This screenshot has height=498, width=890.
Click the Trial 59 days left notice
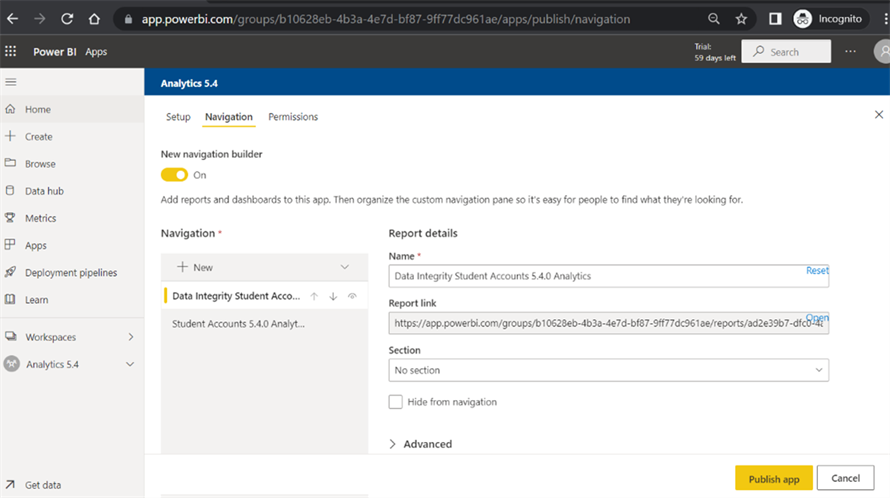(715, 52)
